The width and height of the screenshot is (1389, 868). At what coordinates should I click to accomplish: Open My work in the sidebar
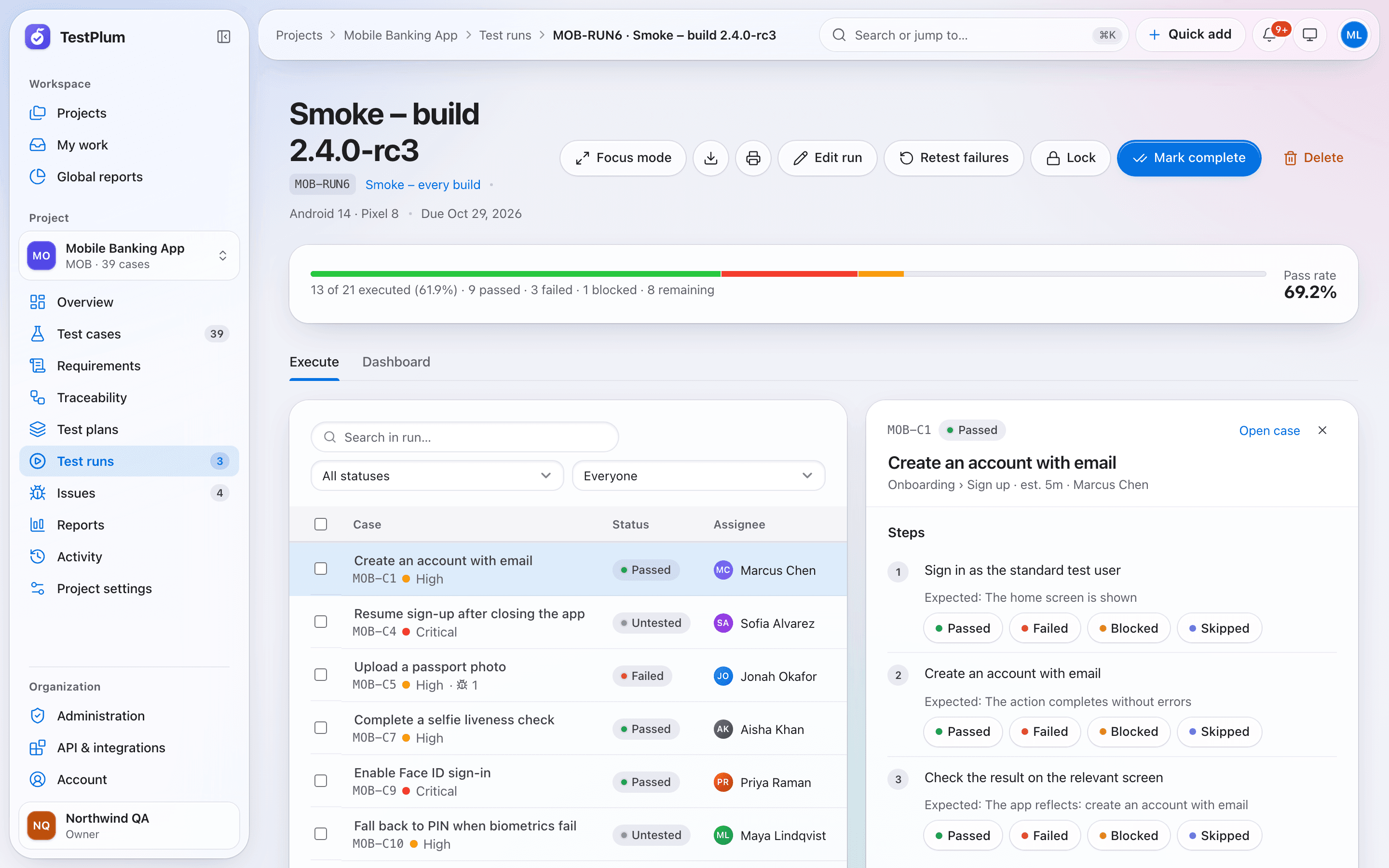click(x=129, y=145)
